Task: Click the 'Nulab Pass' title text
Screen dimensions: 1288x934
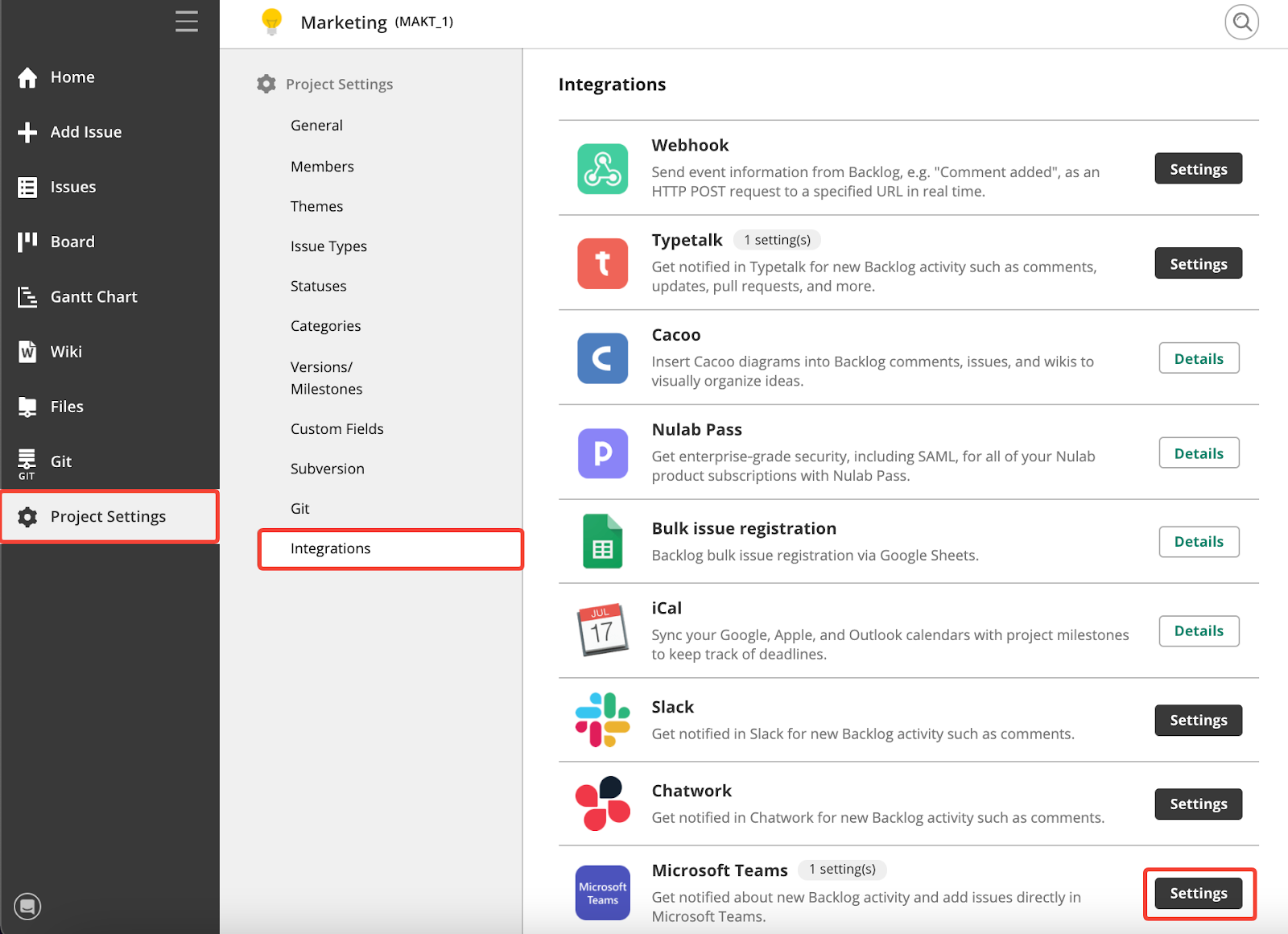Action: click(696, 430)
